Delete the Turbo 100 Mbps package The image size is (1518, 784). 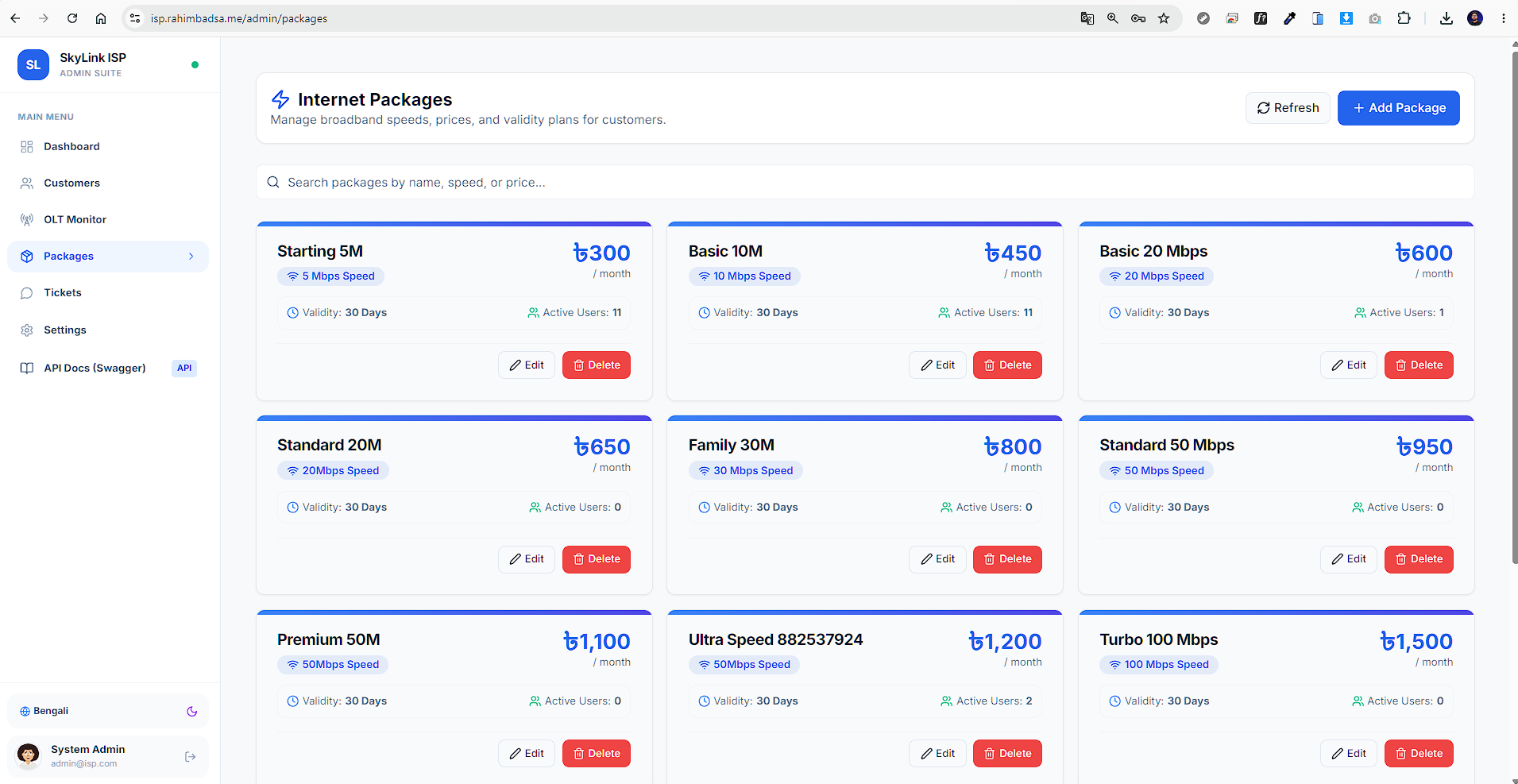tap(1419, 754)
